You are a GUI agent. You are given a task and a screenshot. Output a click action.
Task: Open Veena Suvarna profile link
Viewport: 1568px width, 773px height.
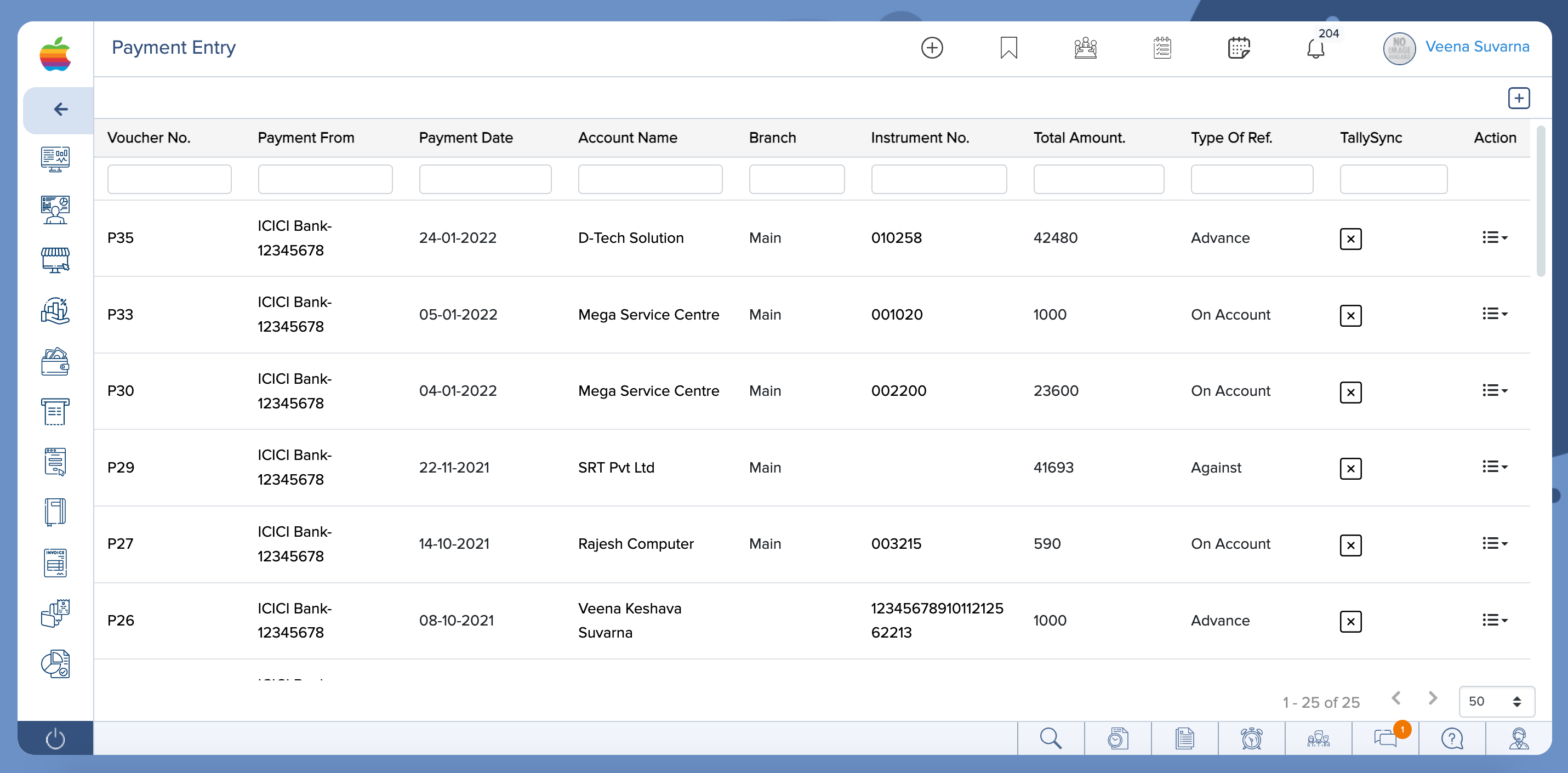pos(1476,47)
